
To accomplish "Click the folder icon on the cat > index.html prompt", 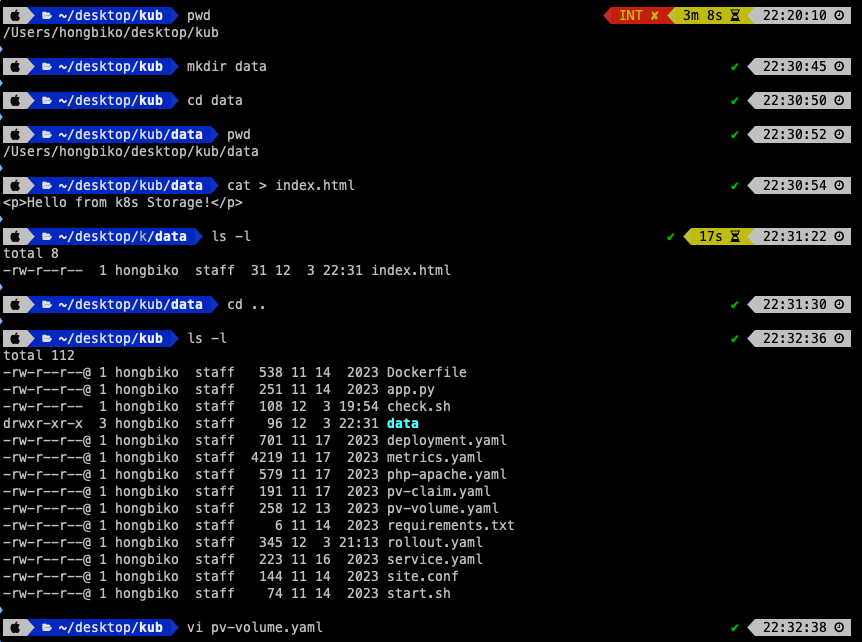I will point(47,186).
